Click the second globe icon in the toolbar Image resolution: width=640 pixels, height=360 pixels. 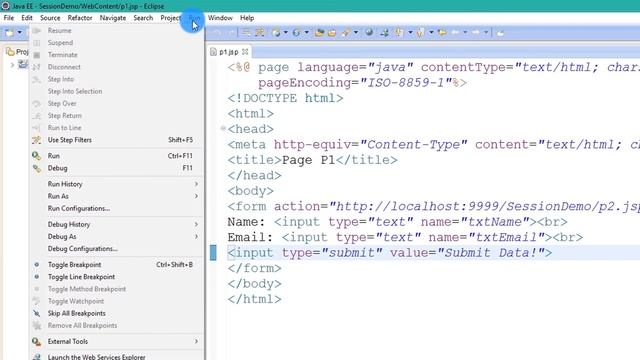(x=297, y=32)
